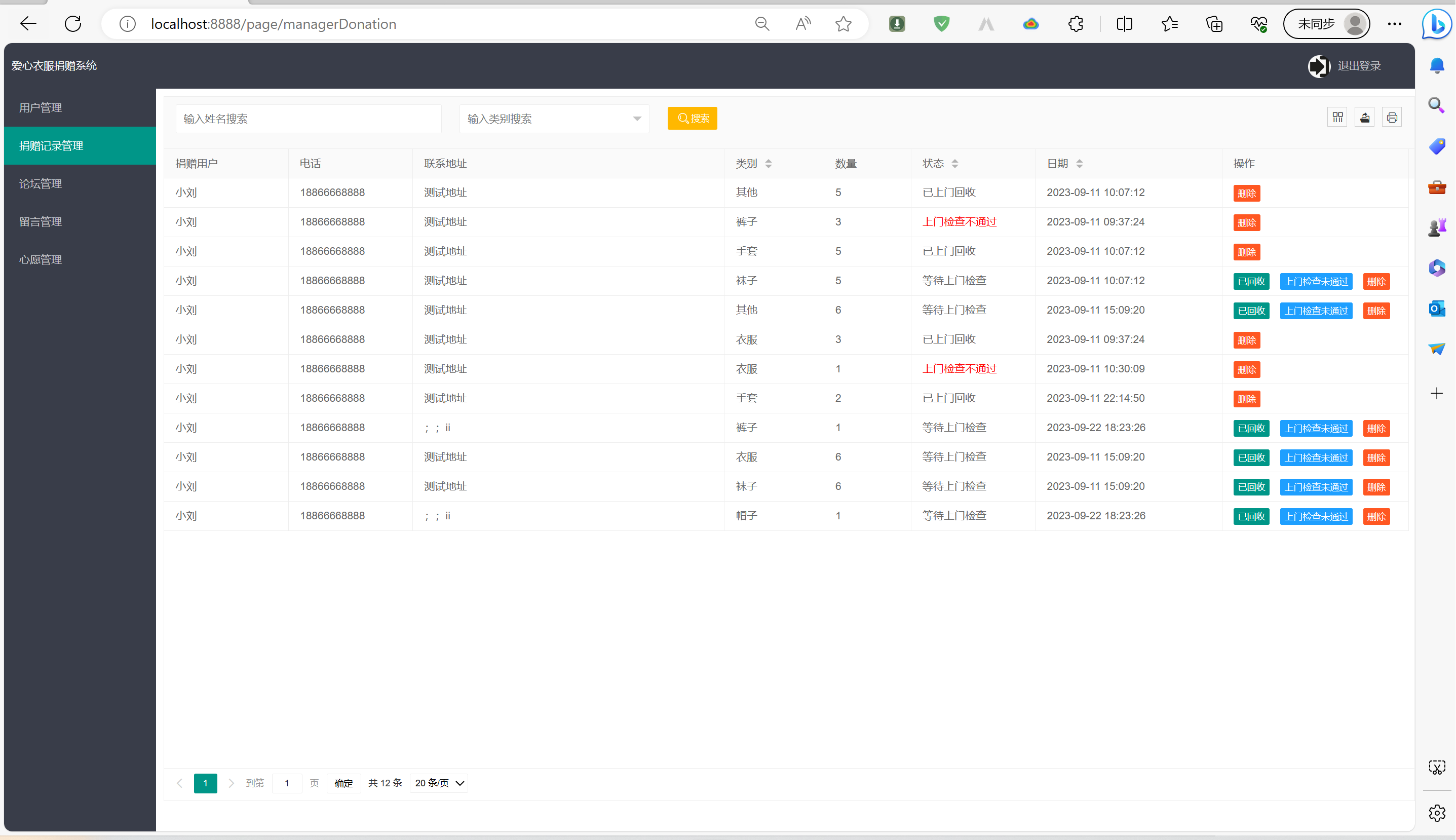Click the yellow 搜索 button

(x=692, y=118)
